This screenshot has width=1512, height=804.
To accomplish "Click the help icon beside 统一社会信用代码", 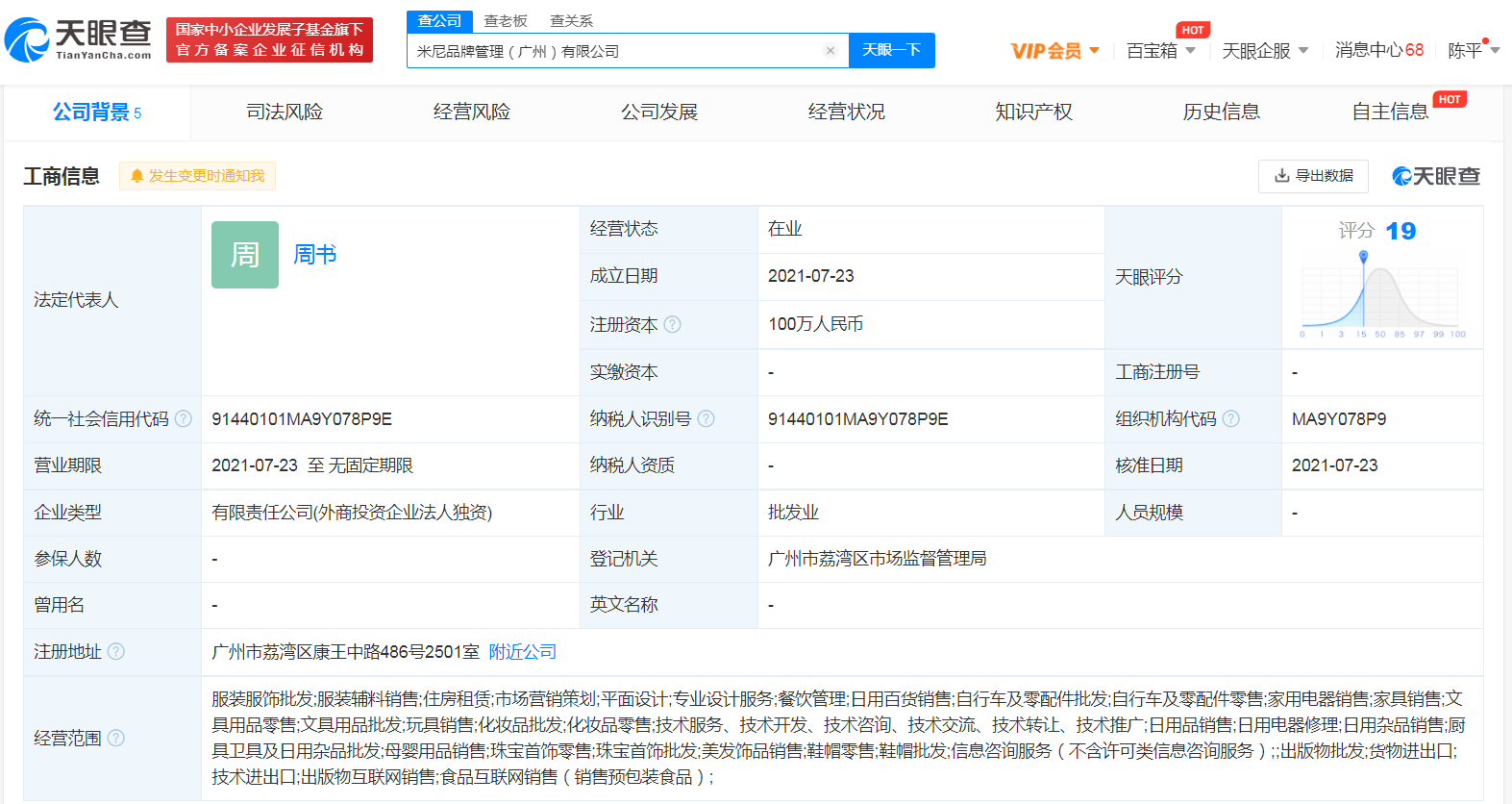I will pyautogui.click(x=184, y=419).
